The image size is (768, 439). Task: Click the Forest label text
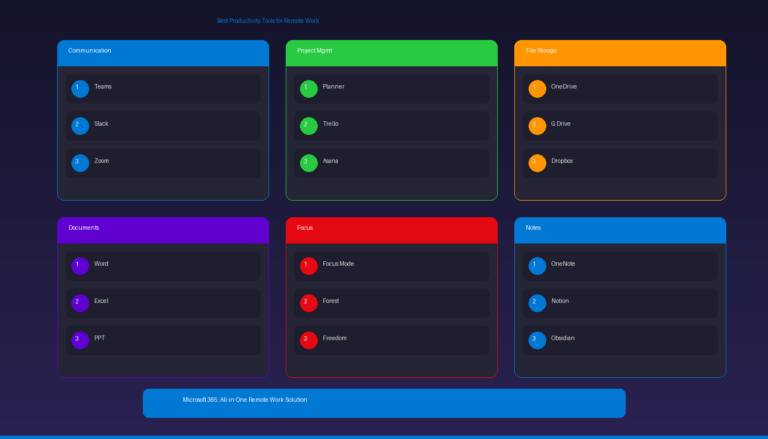(331, 301)
